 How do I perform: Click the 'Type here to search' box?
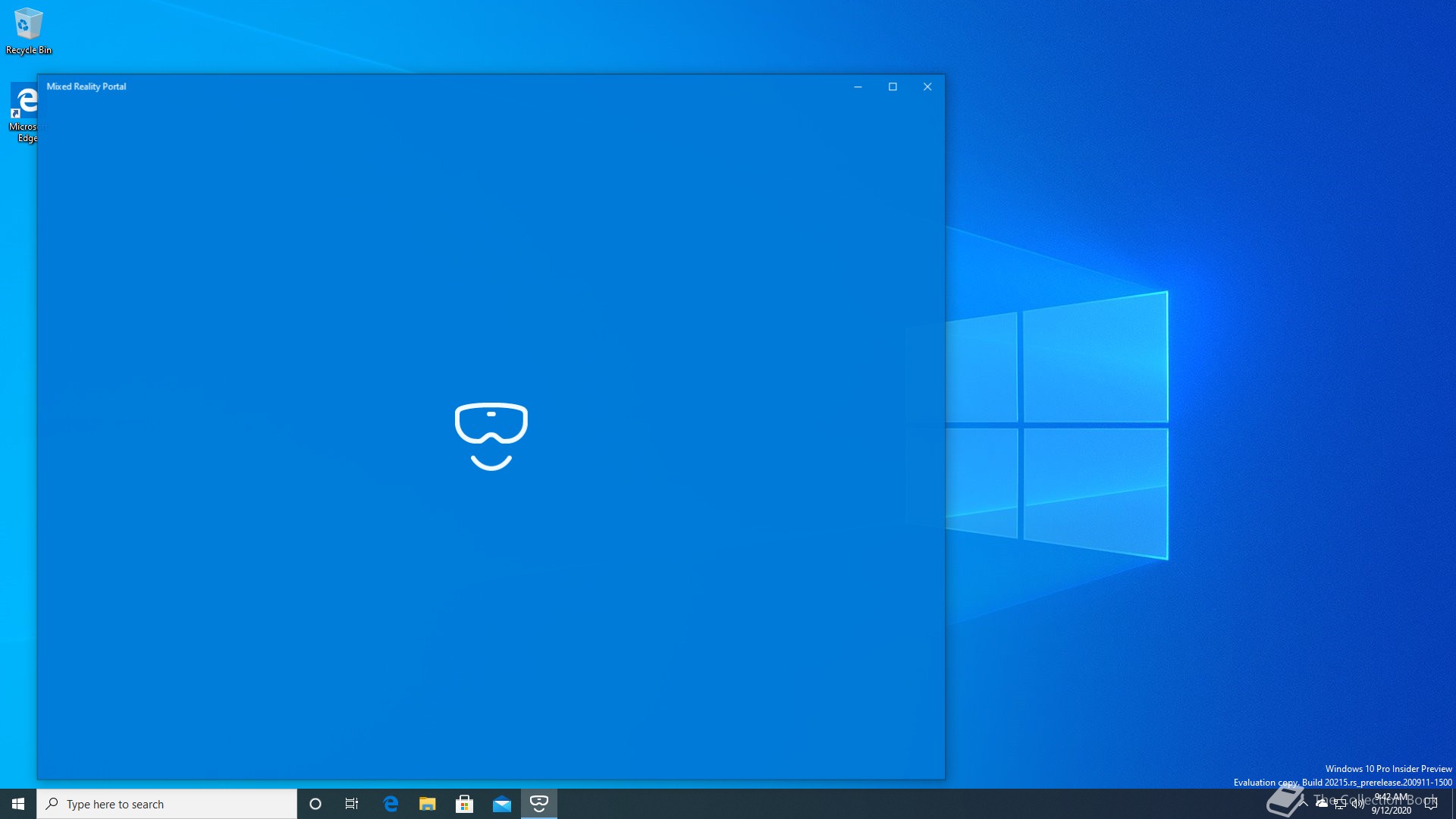[167, 804]
